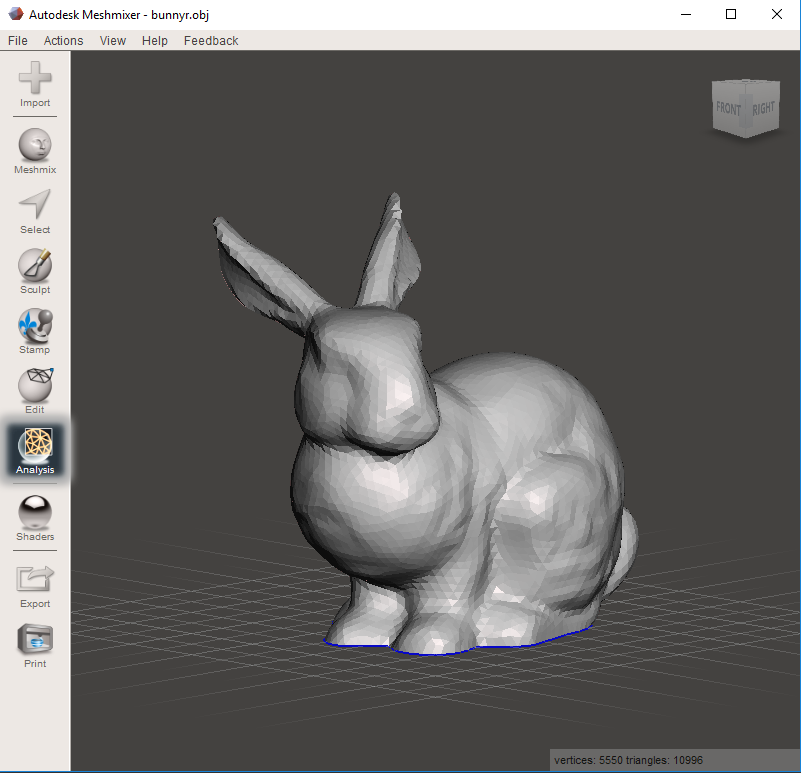
Task: Open the Help menu
Action: pyautogui.click(x=155, y=40)
